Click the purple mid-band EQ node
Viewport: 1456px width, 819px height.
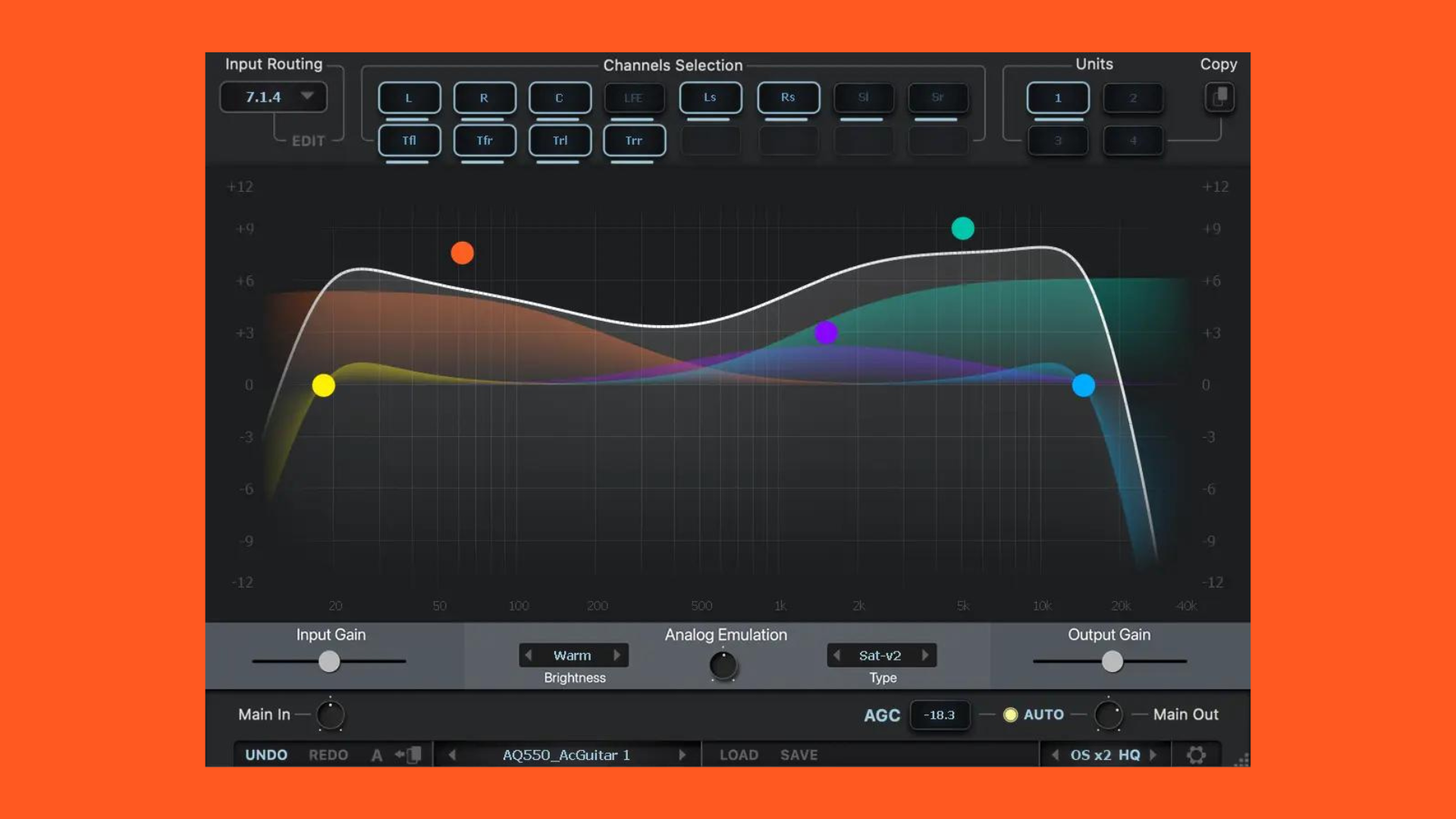(826, 334)
